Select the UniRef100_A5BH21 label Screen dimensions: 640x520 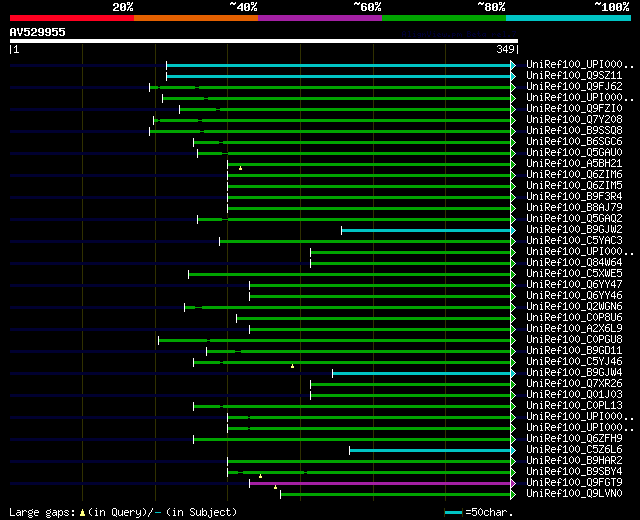(574, 164)
